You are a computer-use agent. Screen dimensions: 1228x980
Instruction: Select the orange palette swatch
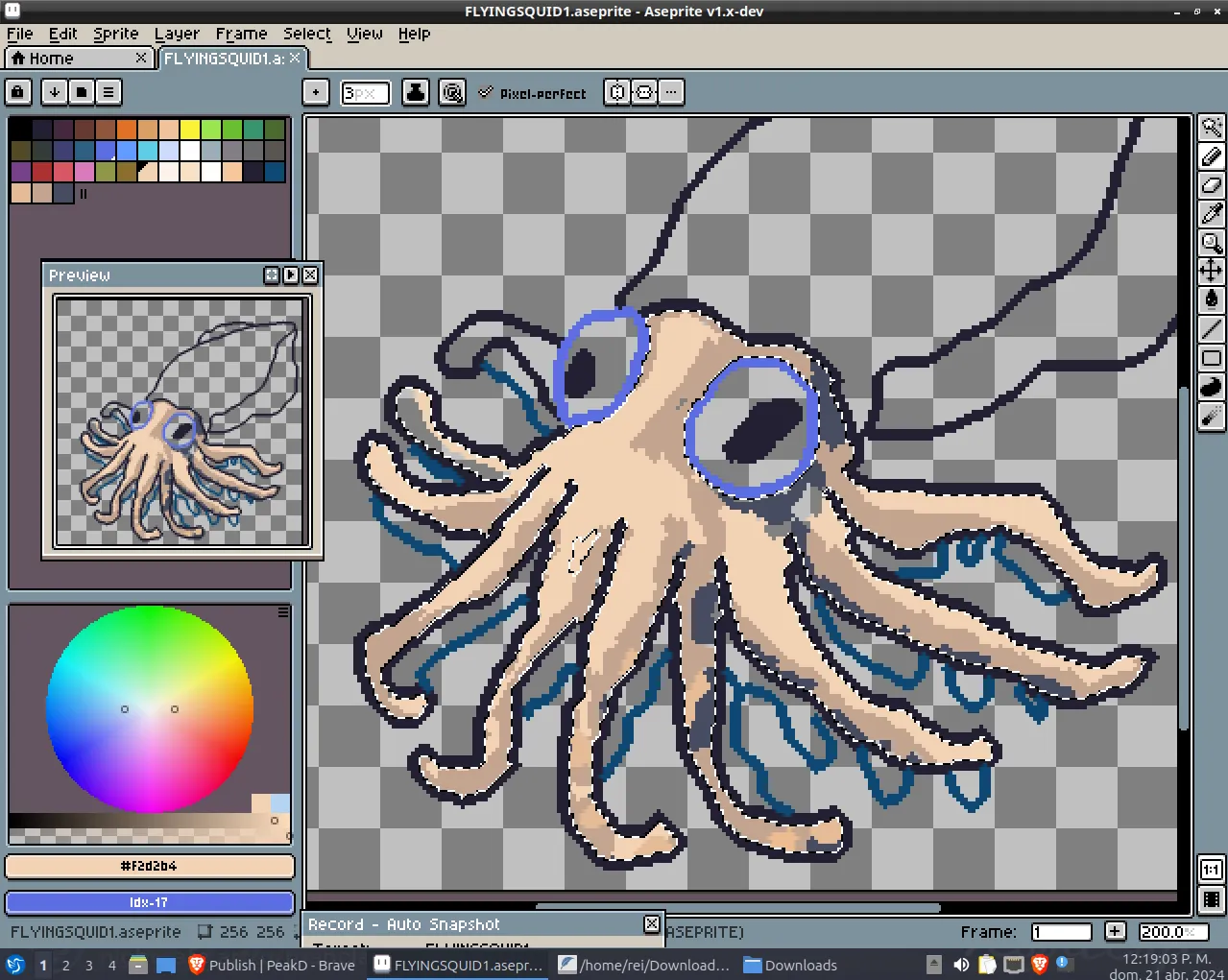pos(127,130)
